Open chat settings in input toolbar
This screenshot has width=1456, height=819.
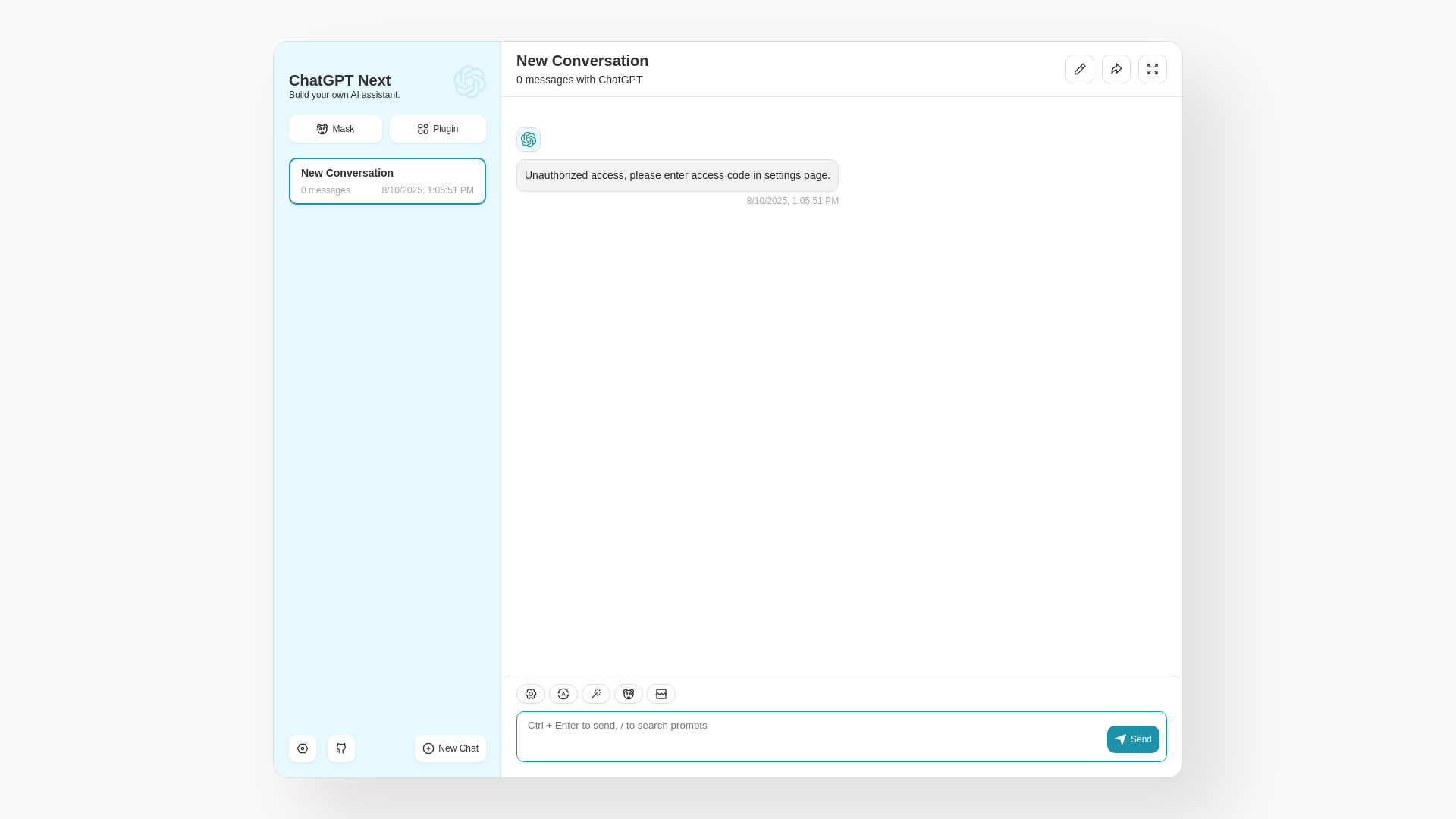(x=531, y=694)
